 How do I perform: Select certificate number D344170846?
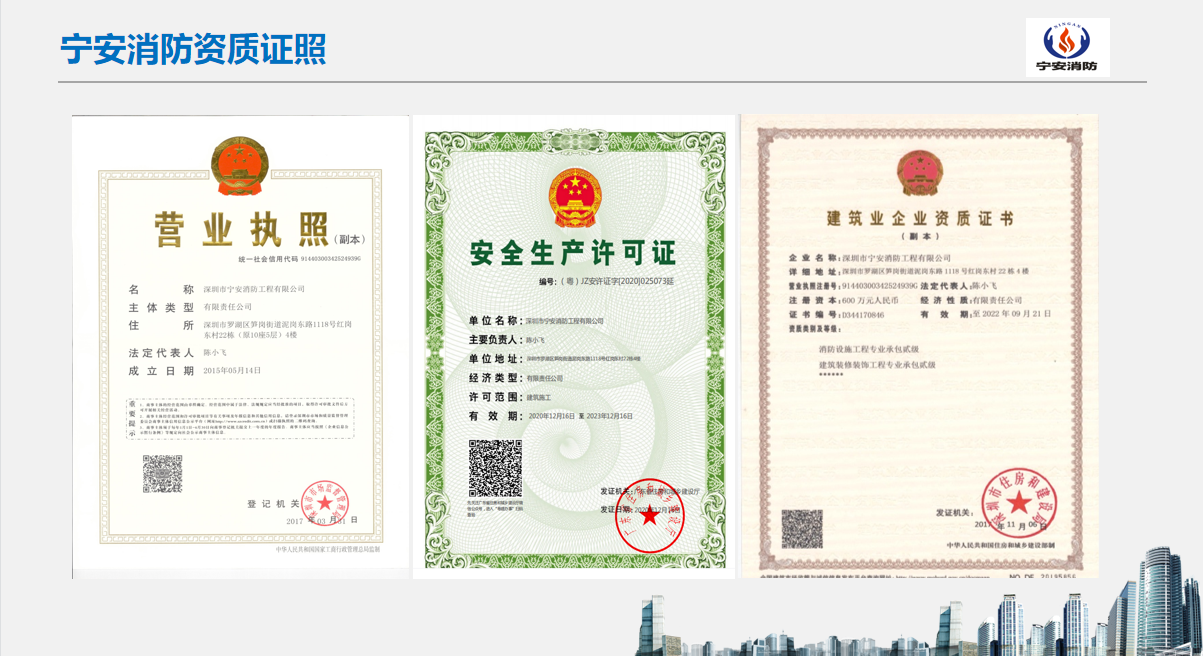click(x=865, y=314)
